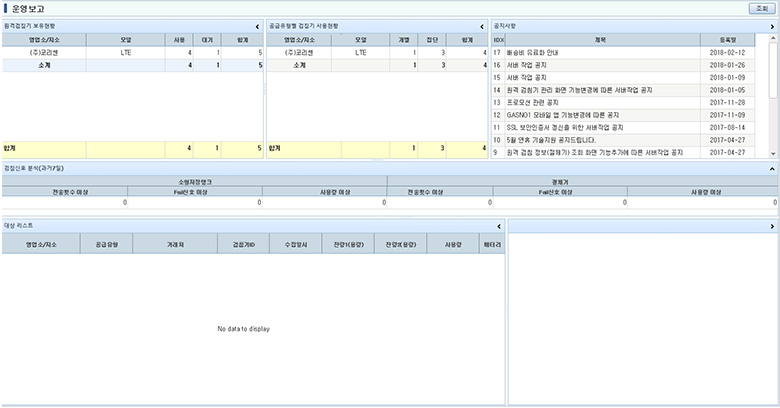Collapse the 원격검침기 보유현황 panel arrow

(x=258, y=26)
